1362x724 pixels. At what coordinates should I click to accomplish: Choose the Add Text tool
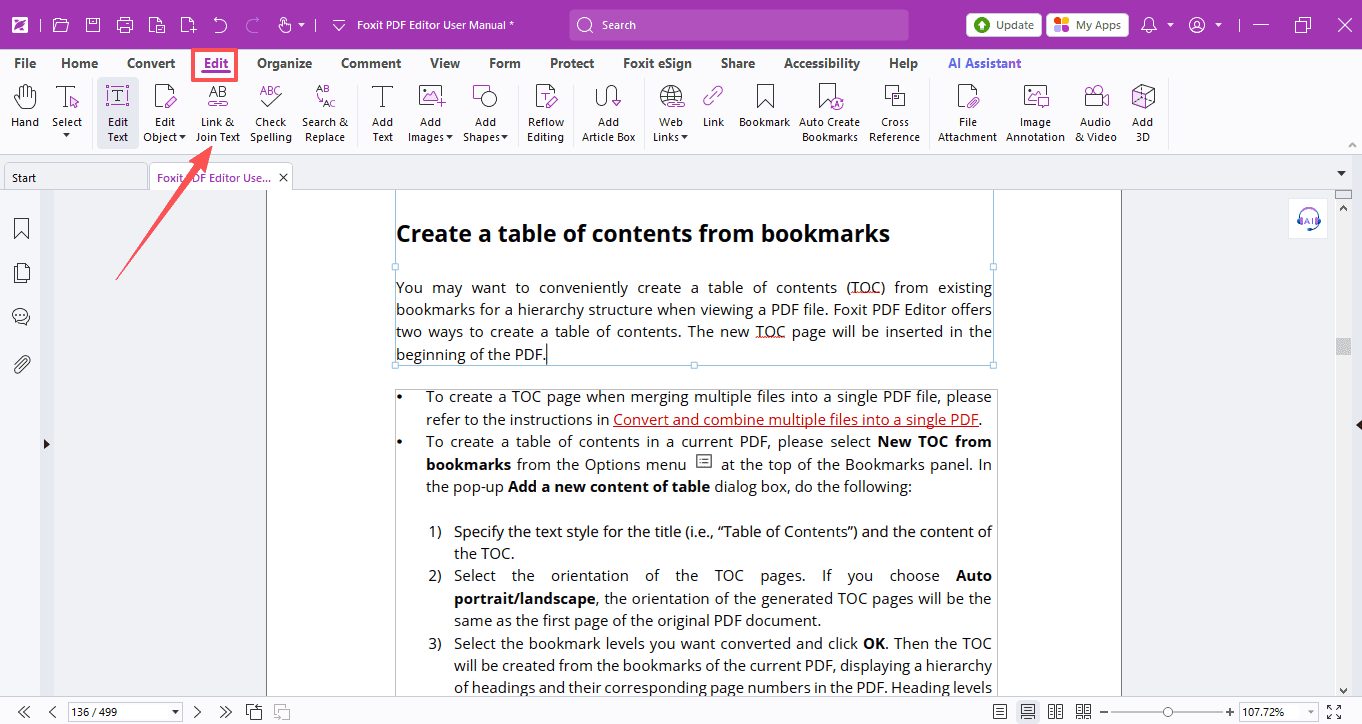tap(383, 113)
